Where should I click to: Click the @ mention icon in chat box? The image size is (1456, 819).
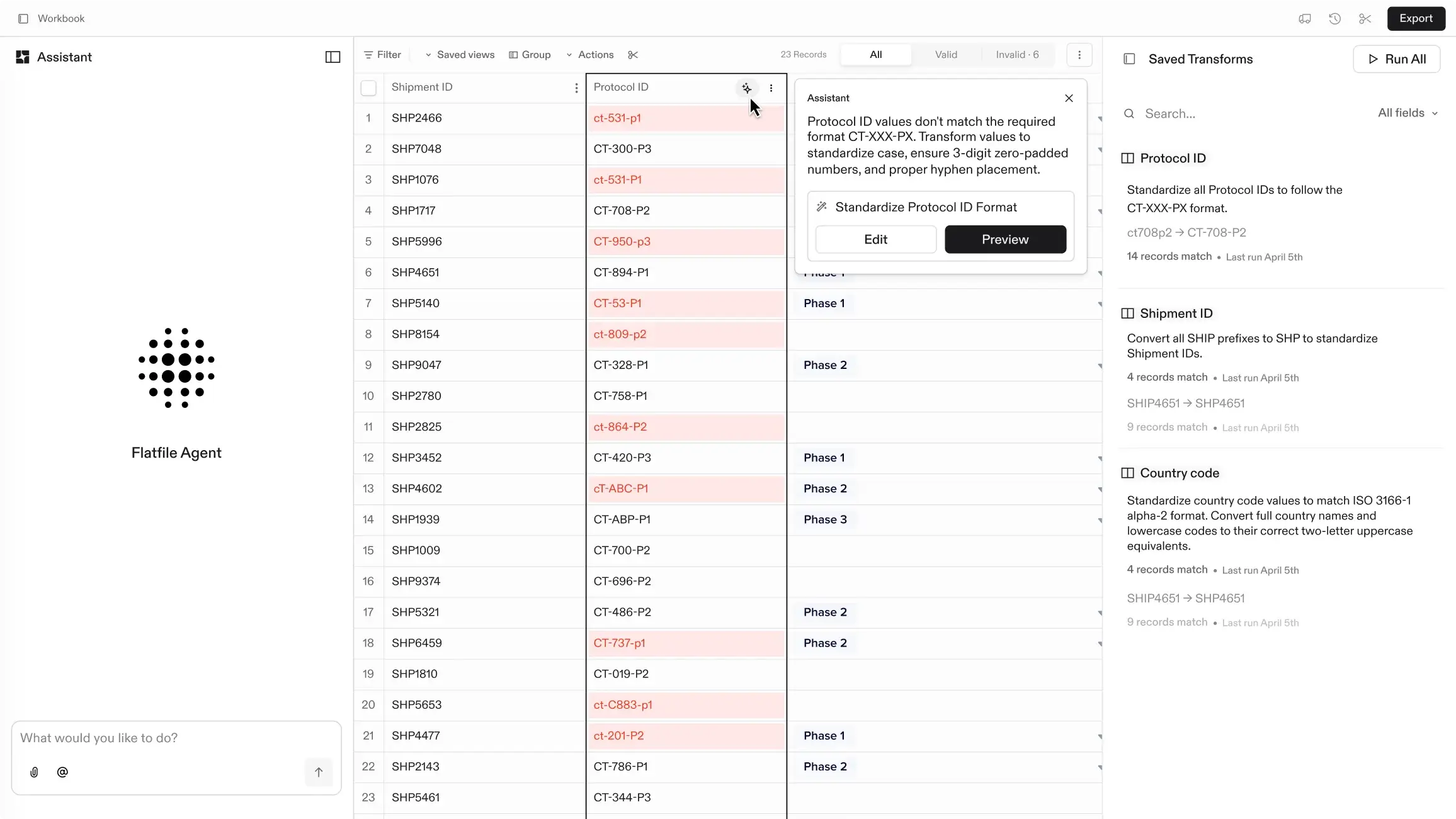tap(62, 772)
